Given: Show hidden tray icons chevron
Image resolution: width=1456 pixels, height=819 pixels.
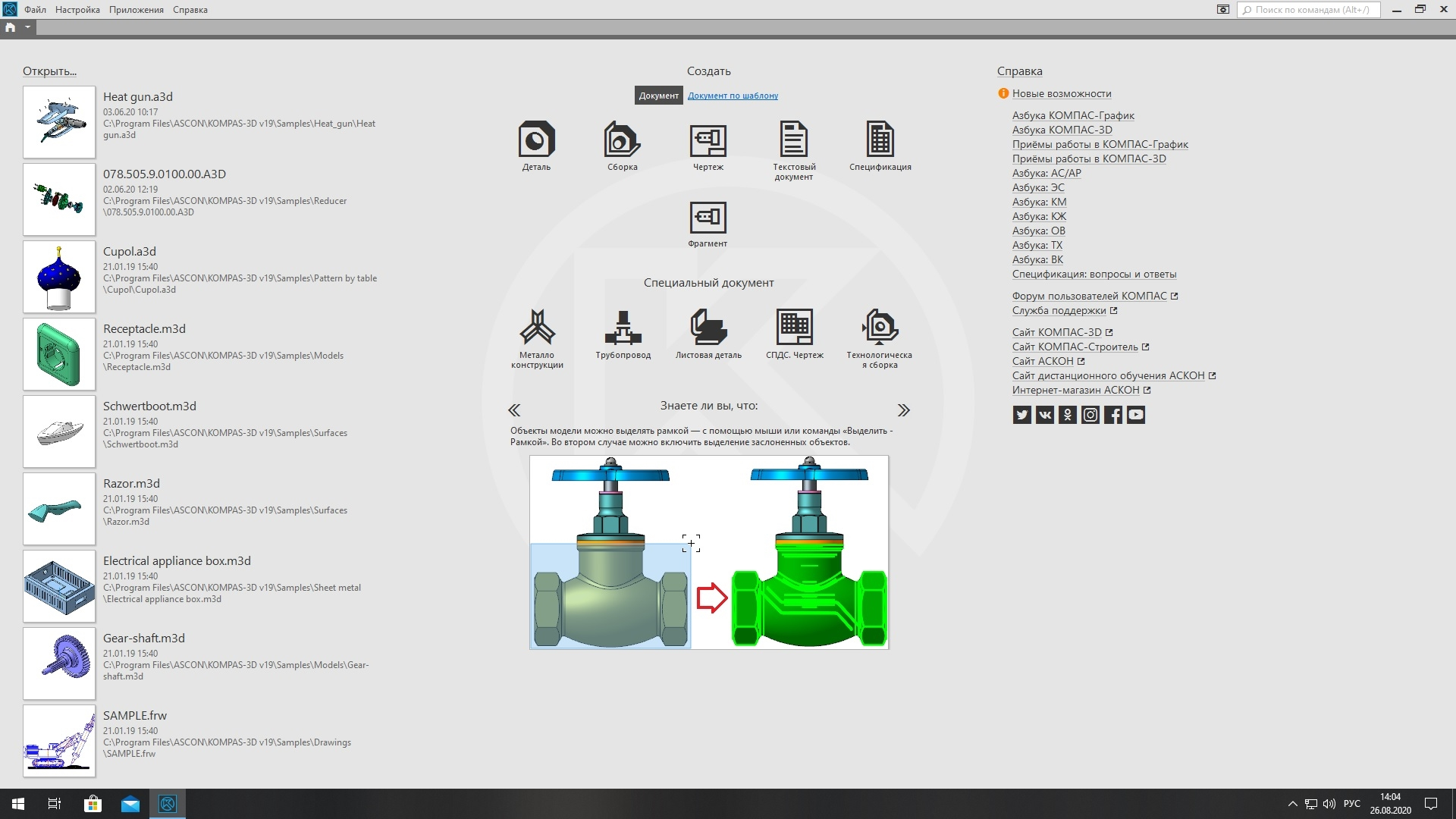Looking at the screenshot, I should click(1292, 804).
